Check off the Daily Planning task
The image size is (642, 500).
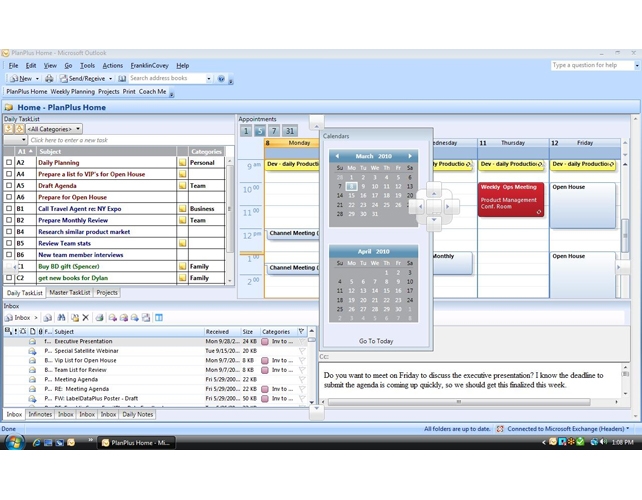pyautogui.click(x=9, y=163)
